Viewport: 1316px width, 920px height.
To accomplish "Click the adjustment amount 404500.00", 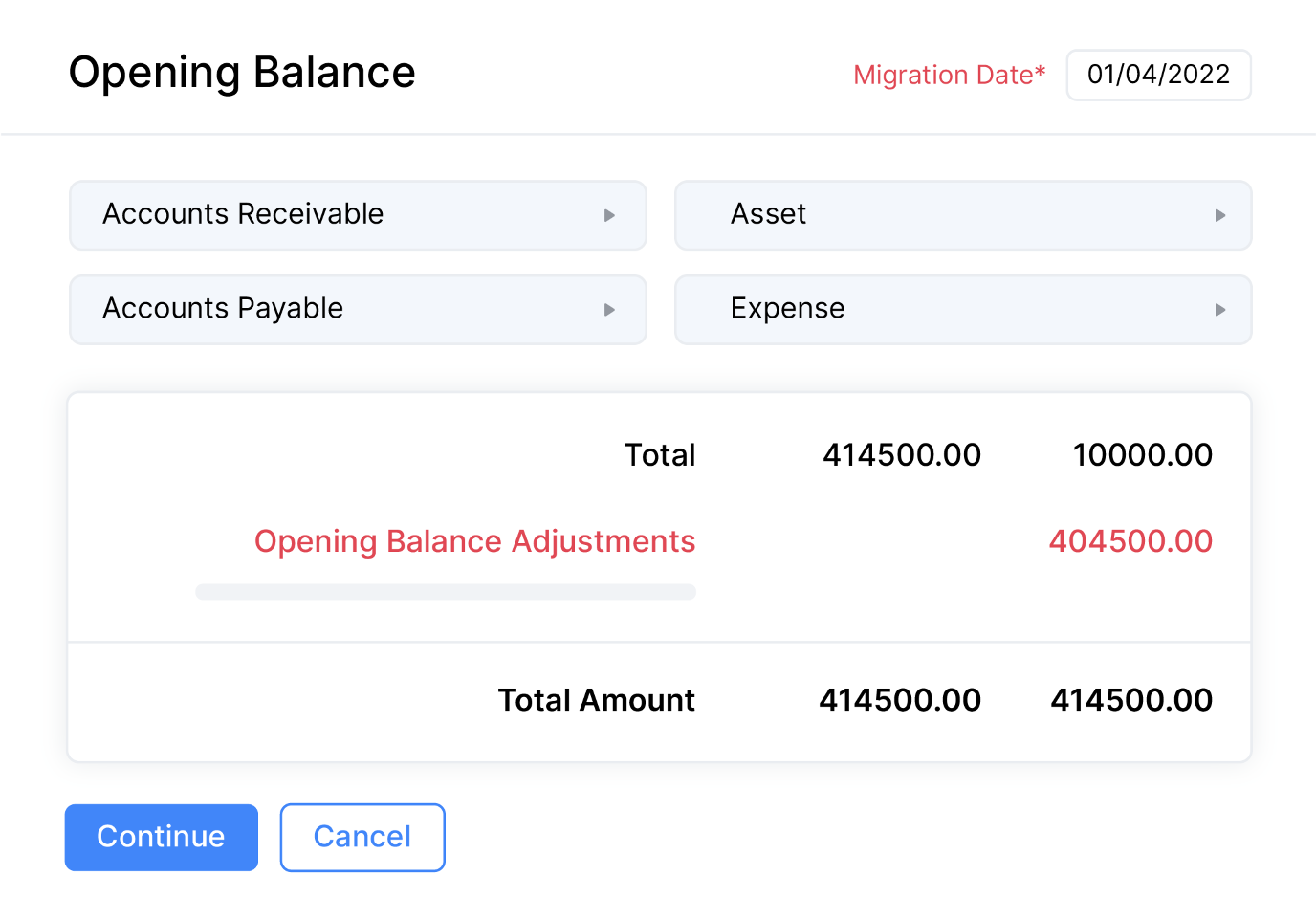I will point(1131,541).
